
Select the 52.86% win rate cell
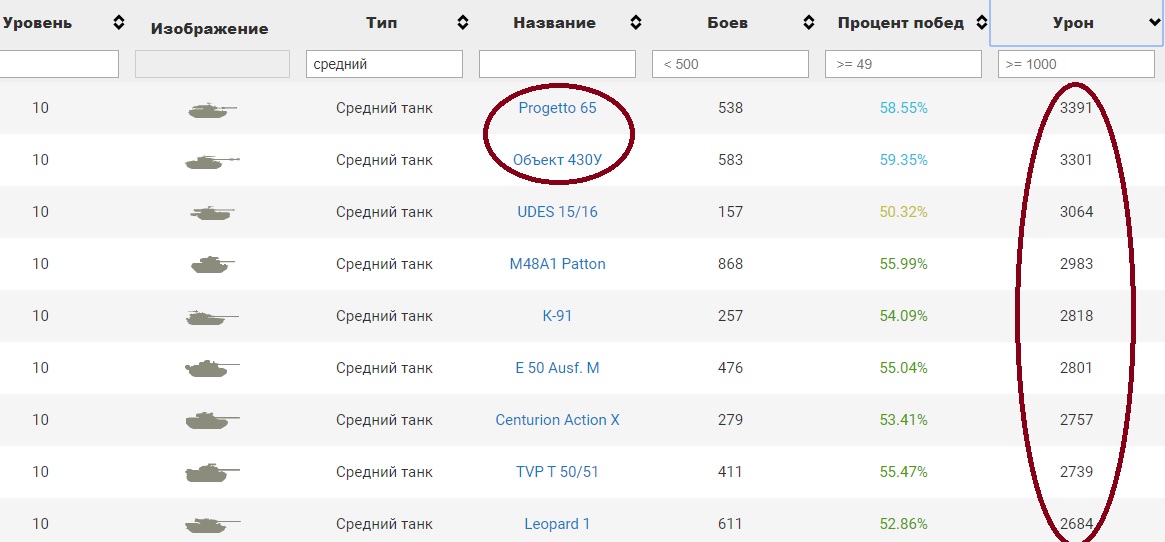point(903,524)
